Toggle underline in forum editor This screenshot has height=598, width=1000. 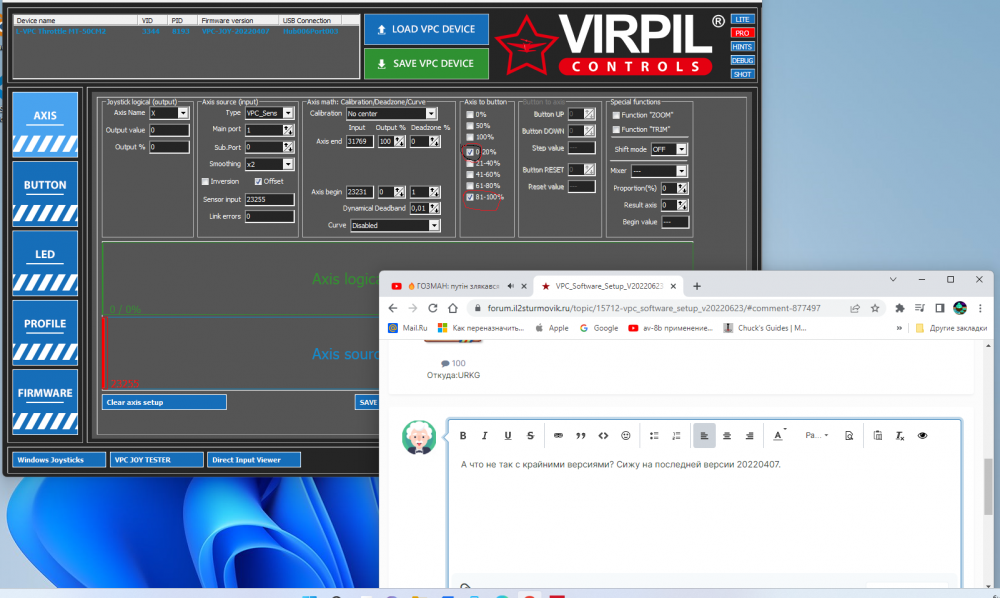point(508,435)
